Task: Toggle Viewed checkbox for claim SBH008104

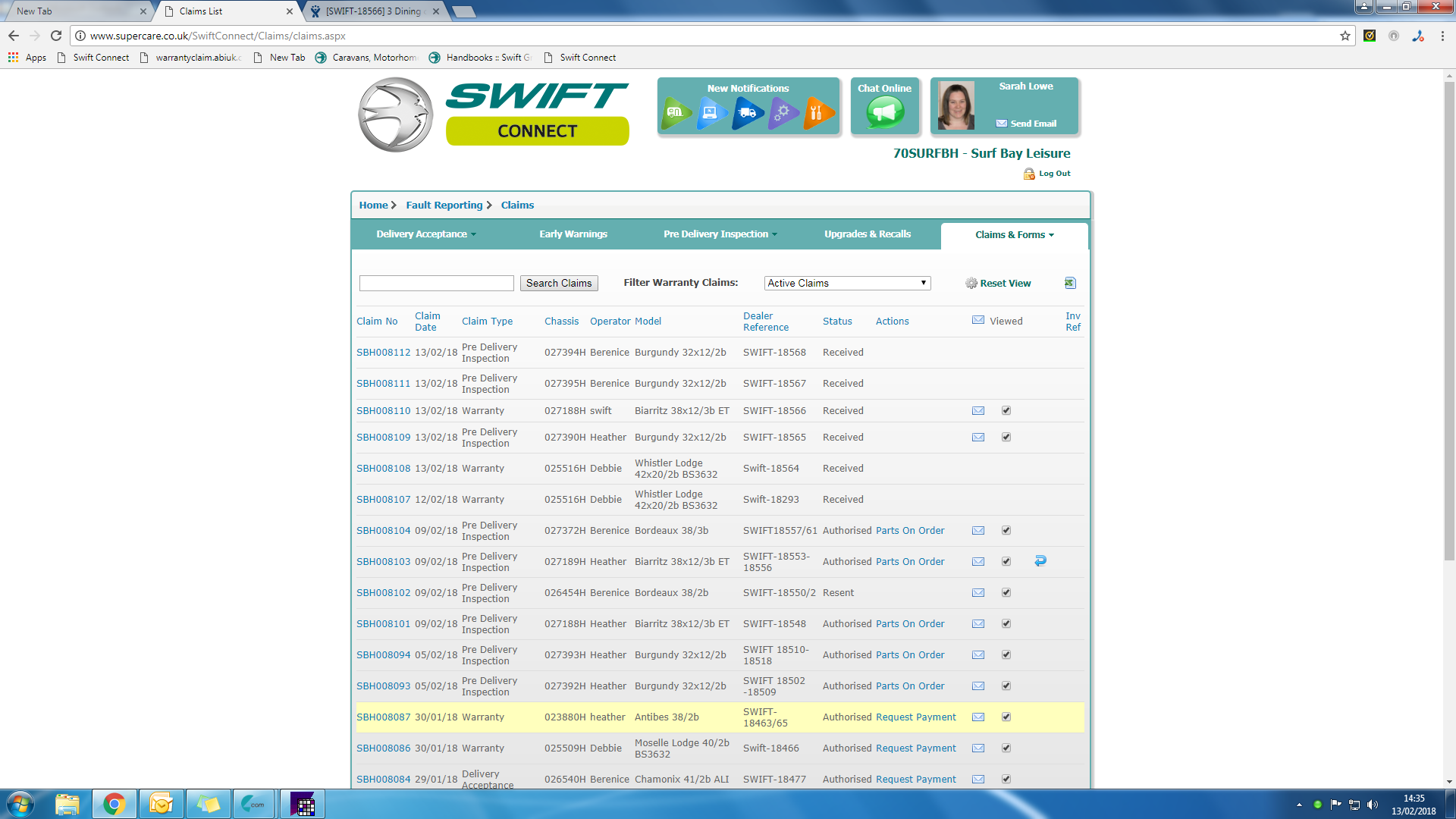Action: [1006, 531]
